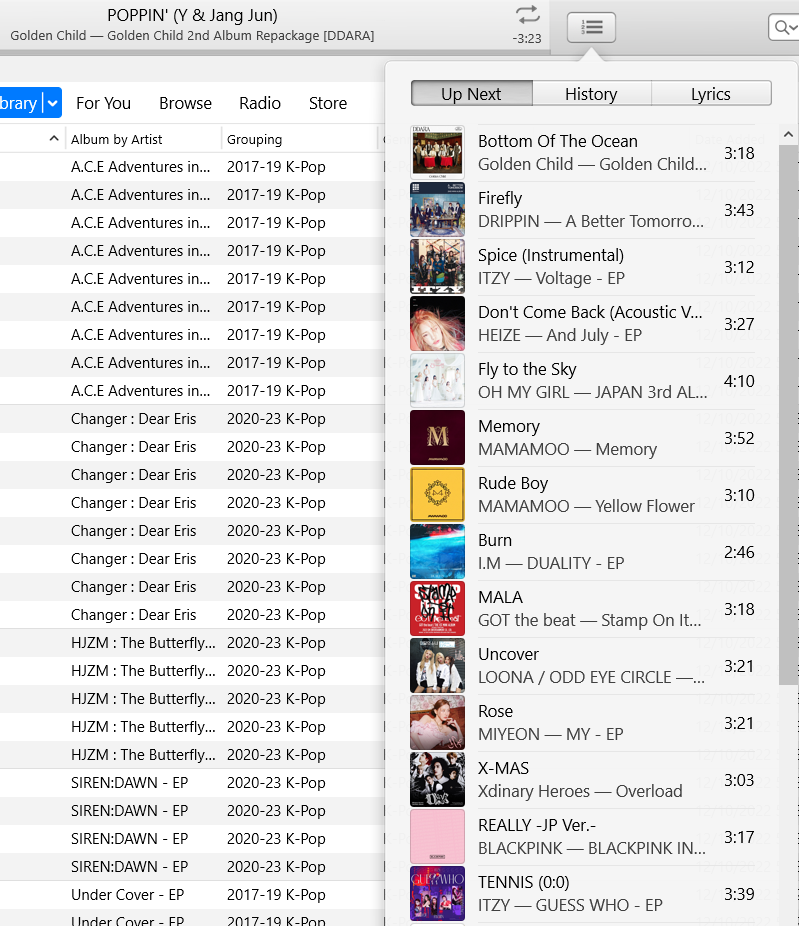
Task: Click the Up Next scrollbar thumb
Action: 788,415
